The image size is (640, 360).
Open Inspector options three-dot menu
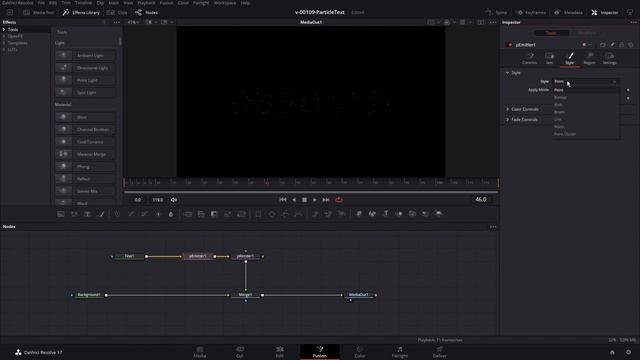633,22
